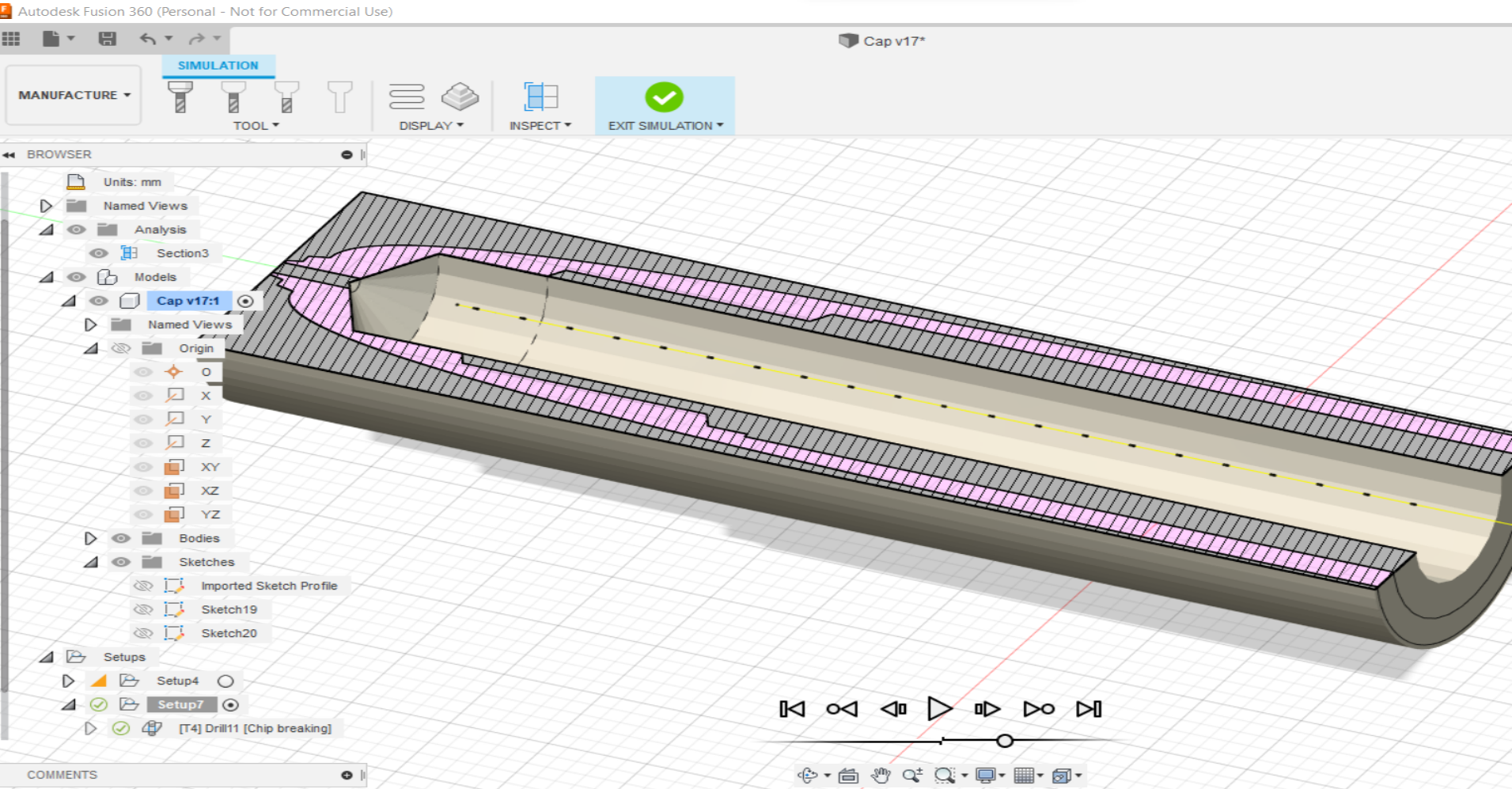The width and height of the screenshot is (1512, 789).
Task: Click the Zoom Window fit icon
Action: tap(945, 776)
